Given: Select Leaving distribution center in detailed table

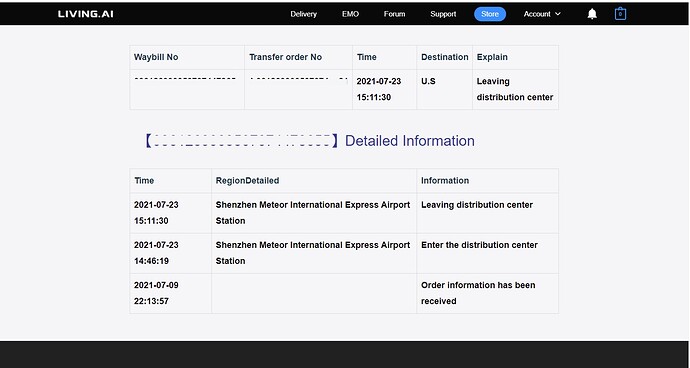Looking at the screenshot, I should pyautogui.click(x=477, y=205).
